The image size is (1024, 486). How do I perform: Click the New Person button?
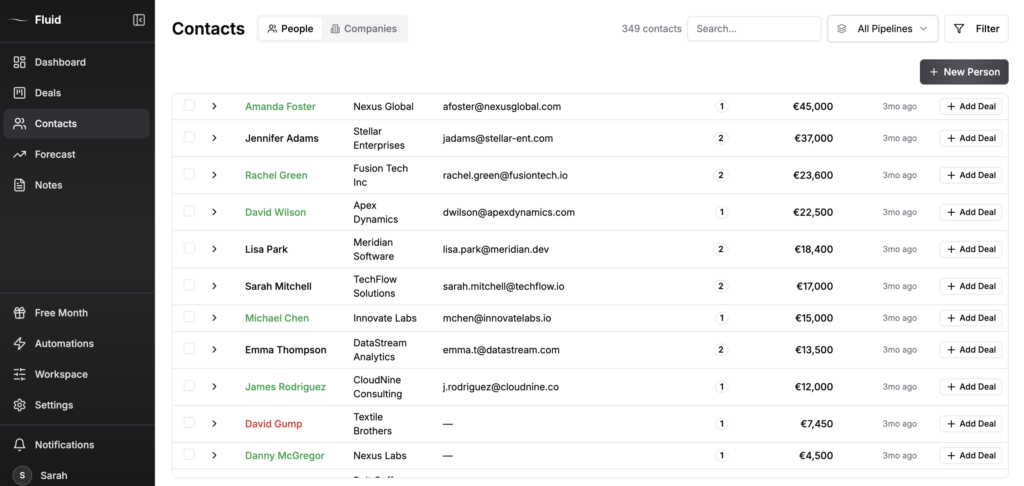click(x=964, y=72)
